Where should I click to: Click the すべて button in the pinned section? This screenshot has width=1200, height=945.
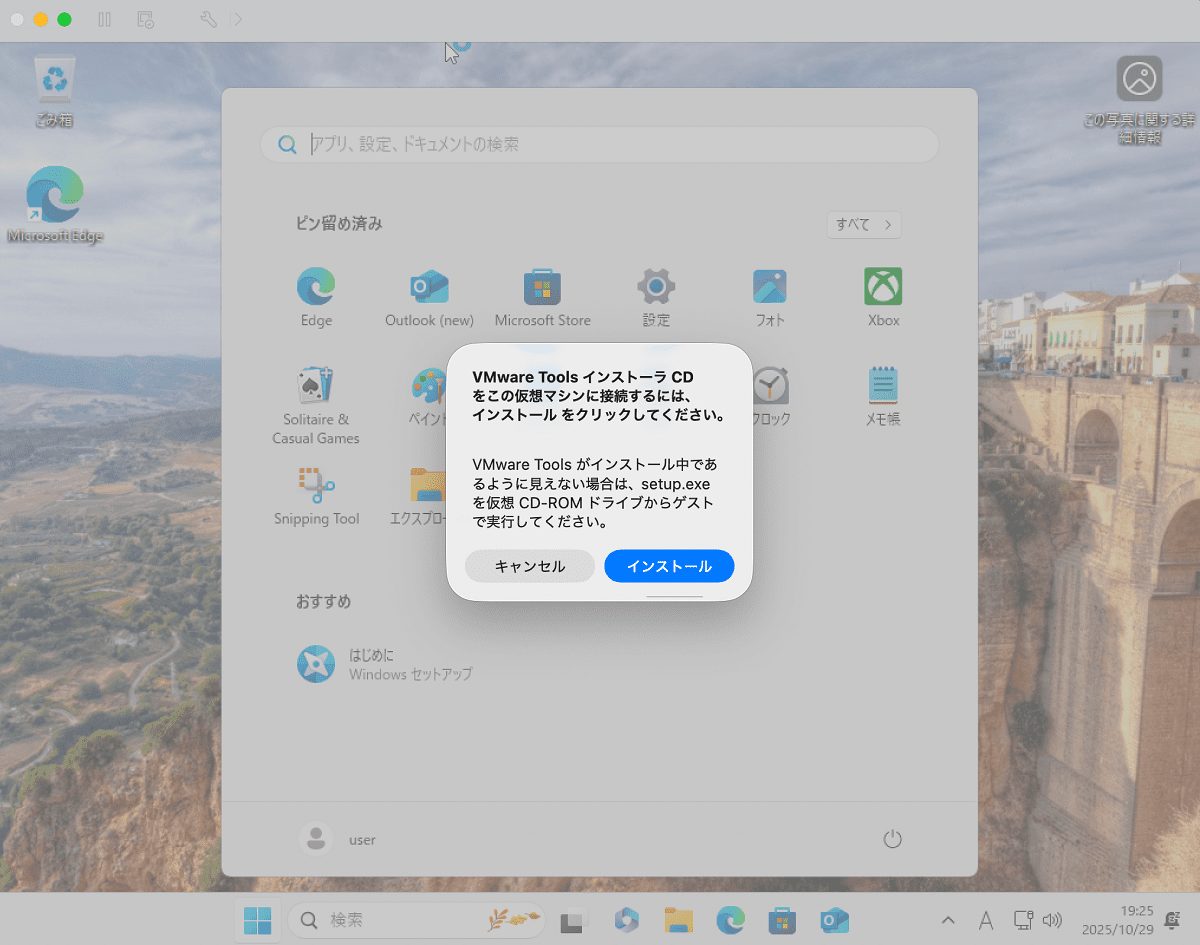tap(864, 225)
